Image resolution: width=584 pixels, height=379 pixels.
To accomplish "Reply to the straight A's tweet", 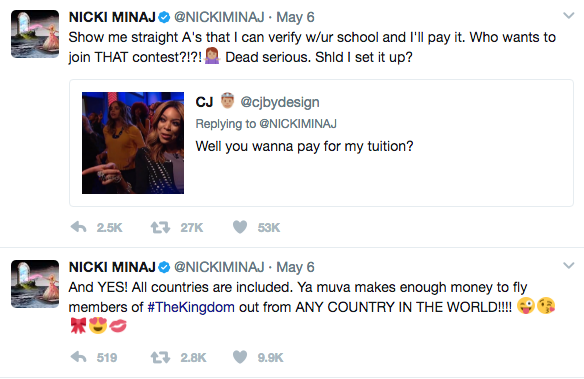I will (x=79, y=227).
